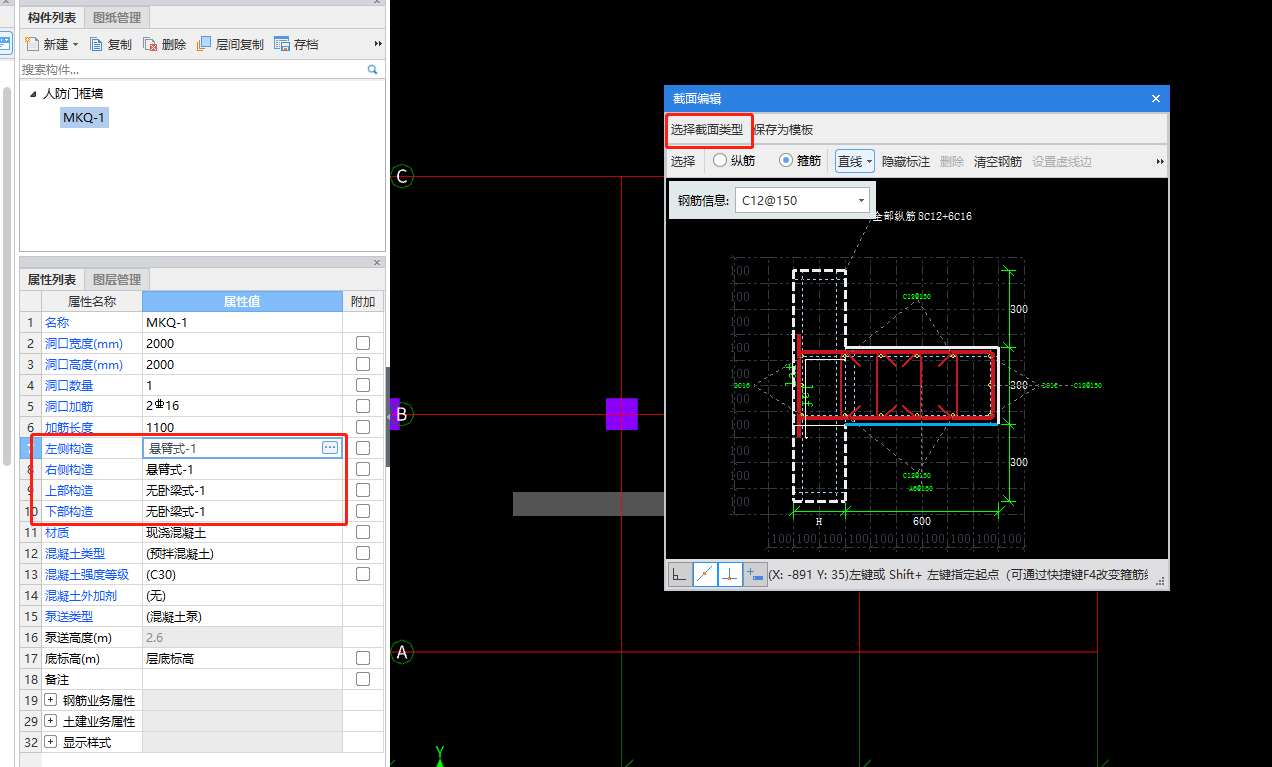Viewport: 1272px width, 767px height.
Task: Click the 名称 value cell MKQ-1
Action: tap(242, 322)
